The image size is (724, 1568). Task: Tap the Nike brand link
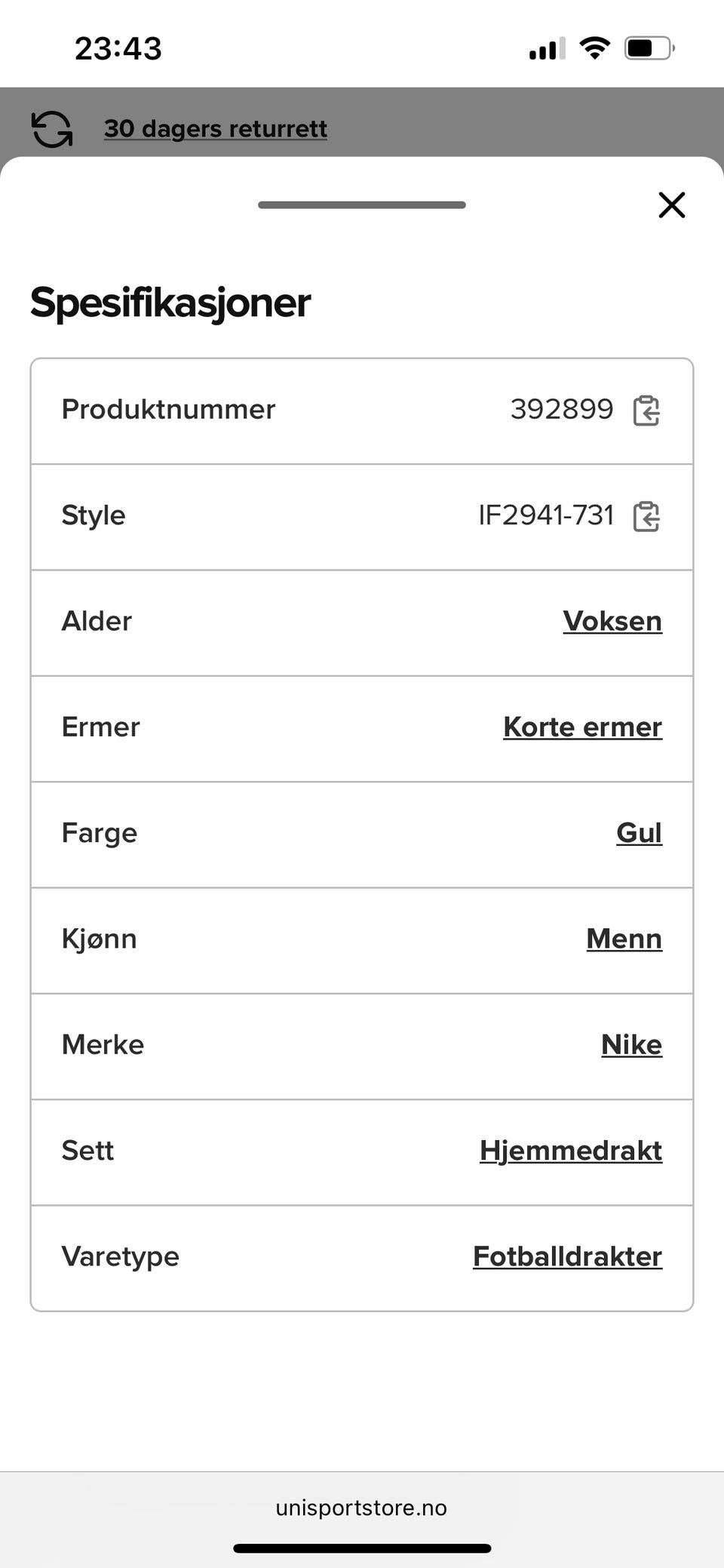[x=631, y=1044]
